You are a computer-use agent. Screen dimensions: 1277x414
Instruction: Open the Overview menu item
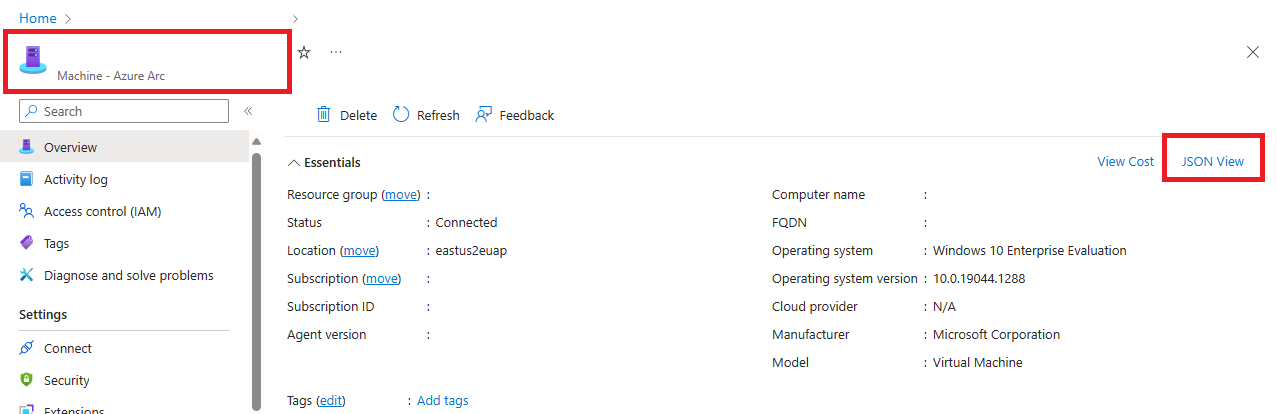pos(70,147)
